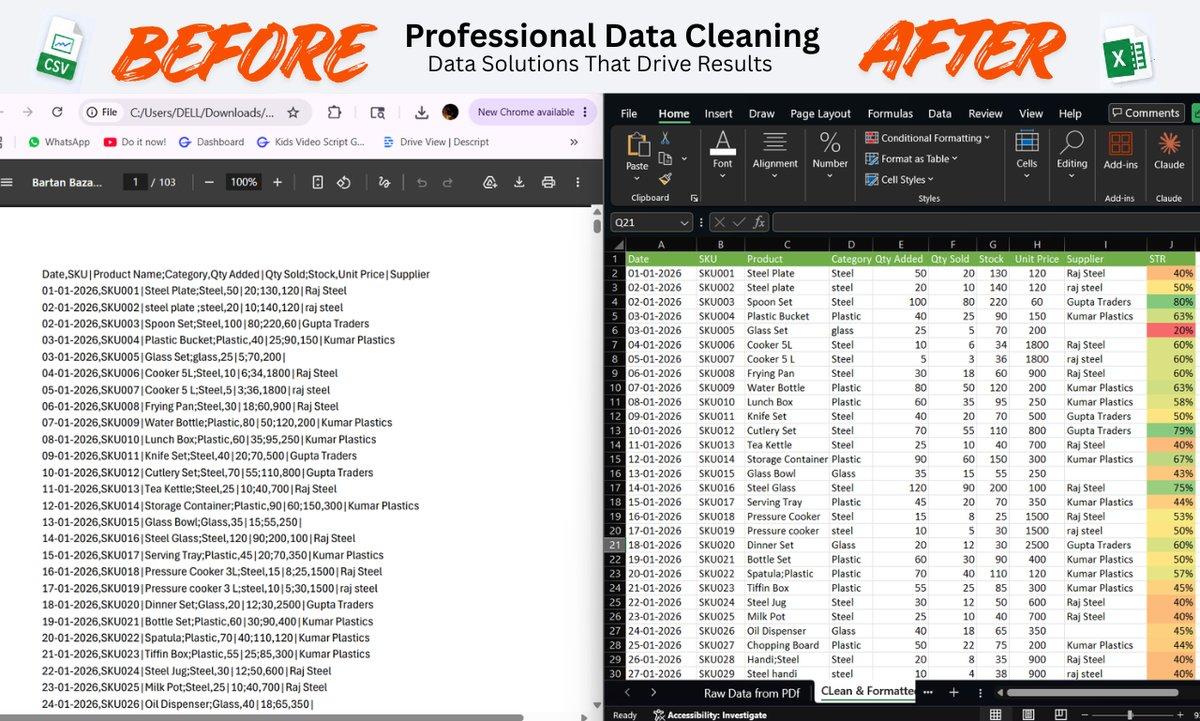Image resolution: width=1200 pixels, height=721 pixels.
Task: Open the Name Box dropdown showing Q21
Action: tap(684, 222)
